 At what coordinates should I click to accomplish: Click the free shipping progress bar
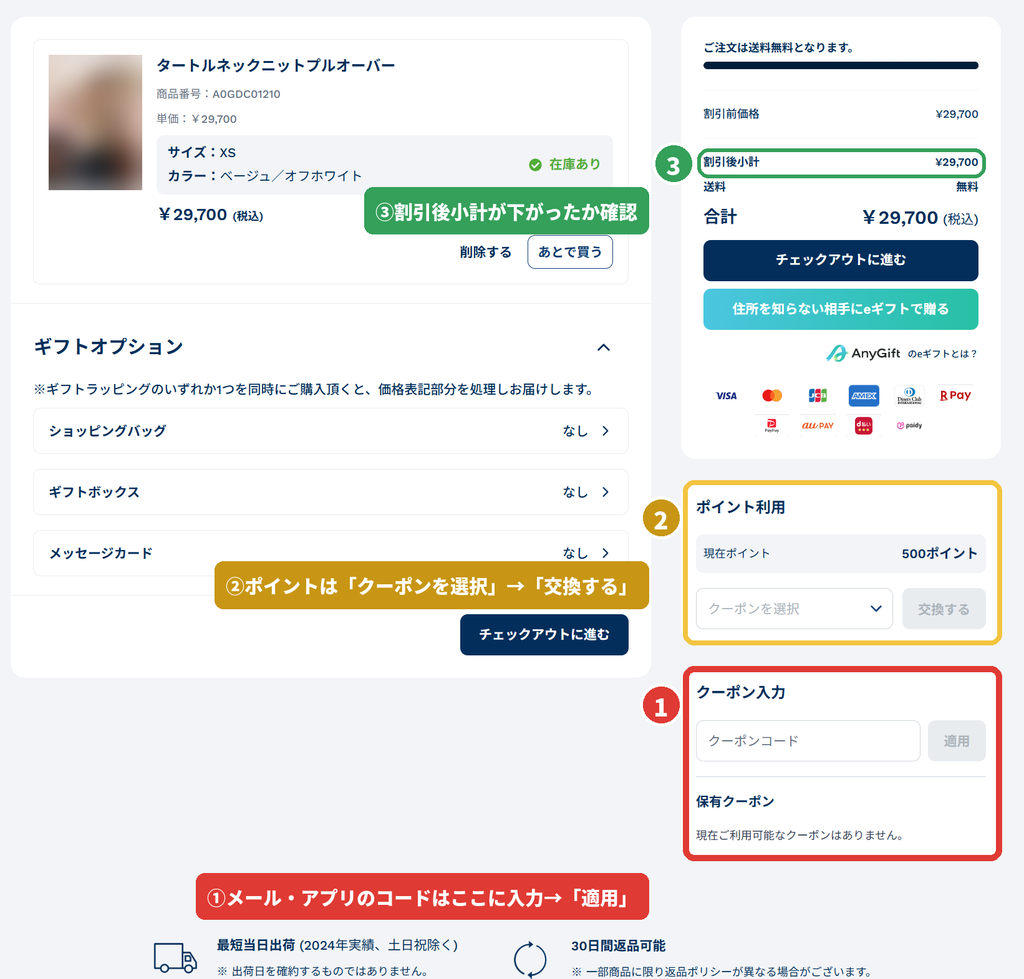840,65
